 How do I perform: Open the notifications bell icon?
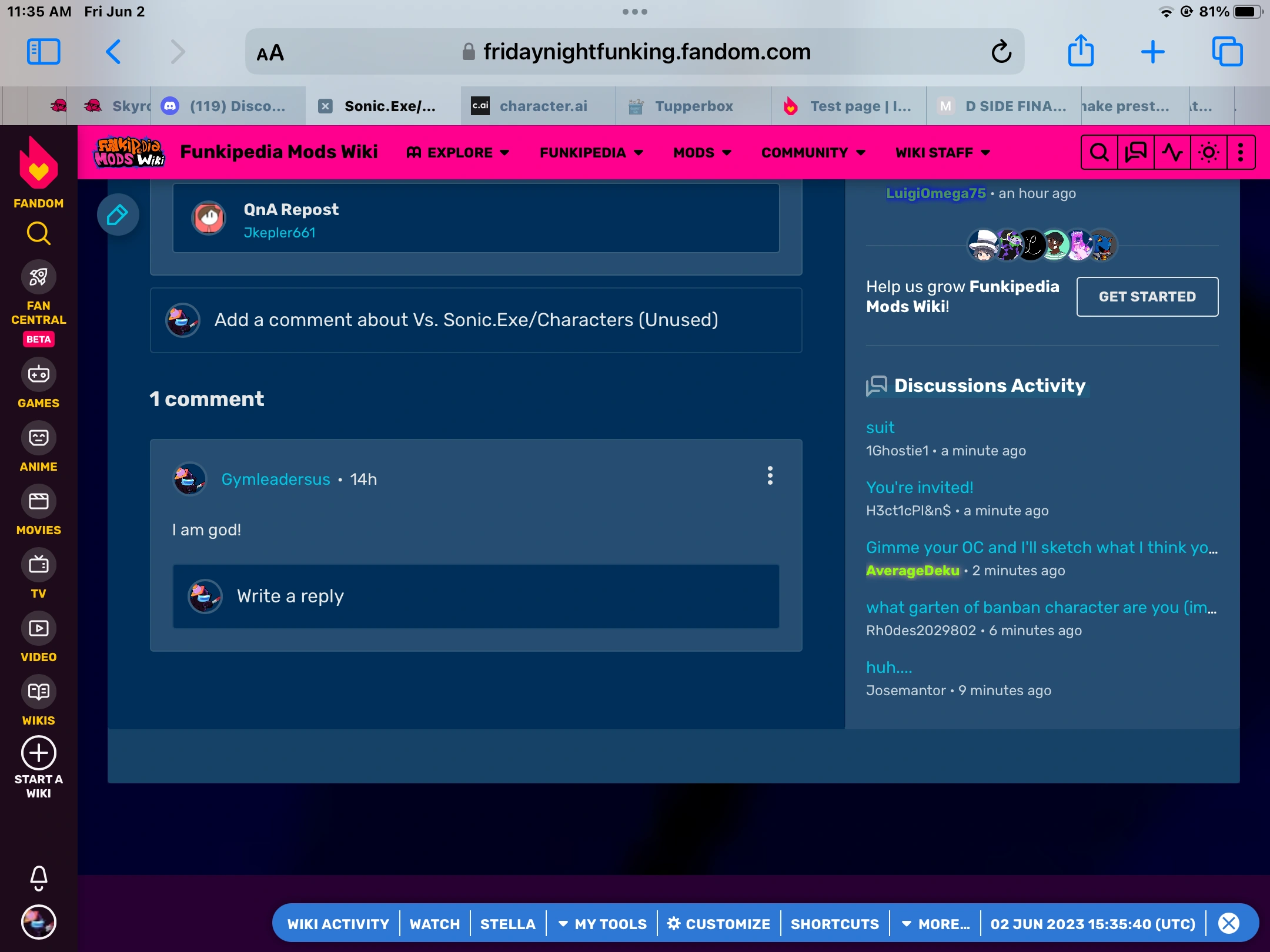(x=38, y=878)
